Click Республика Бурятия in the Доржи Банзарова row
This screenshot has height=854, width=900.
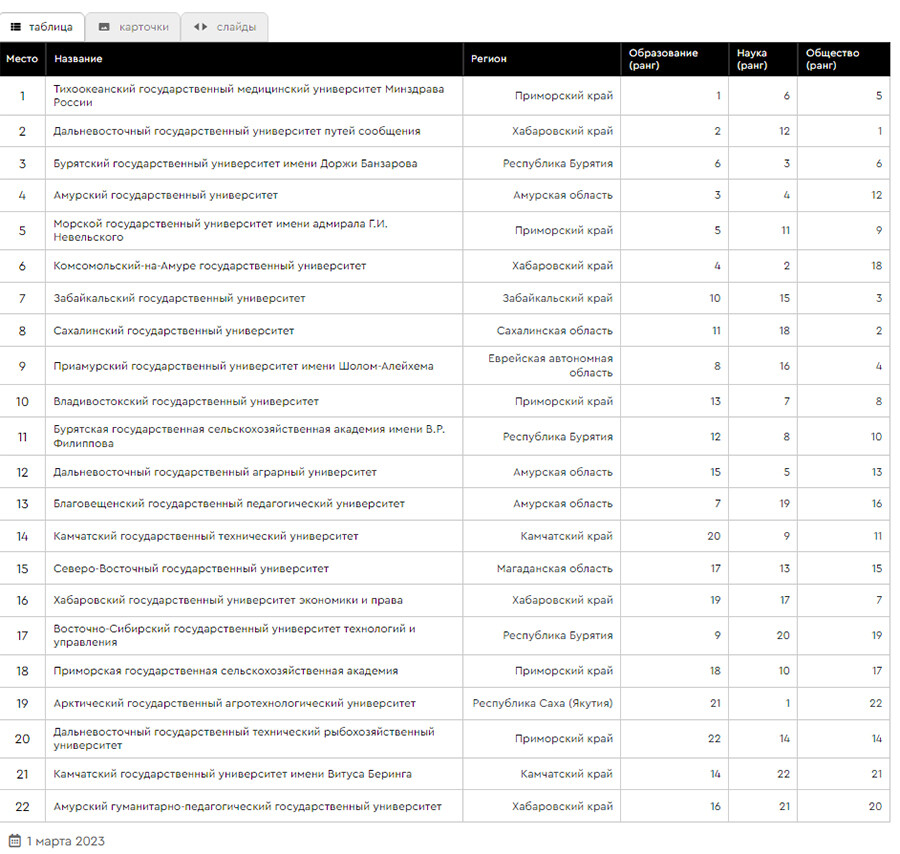pyautogui.click(x=558, y=164)
